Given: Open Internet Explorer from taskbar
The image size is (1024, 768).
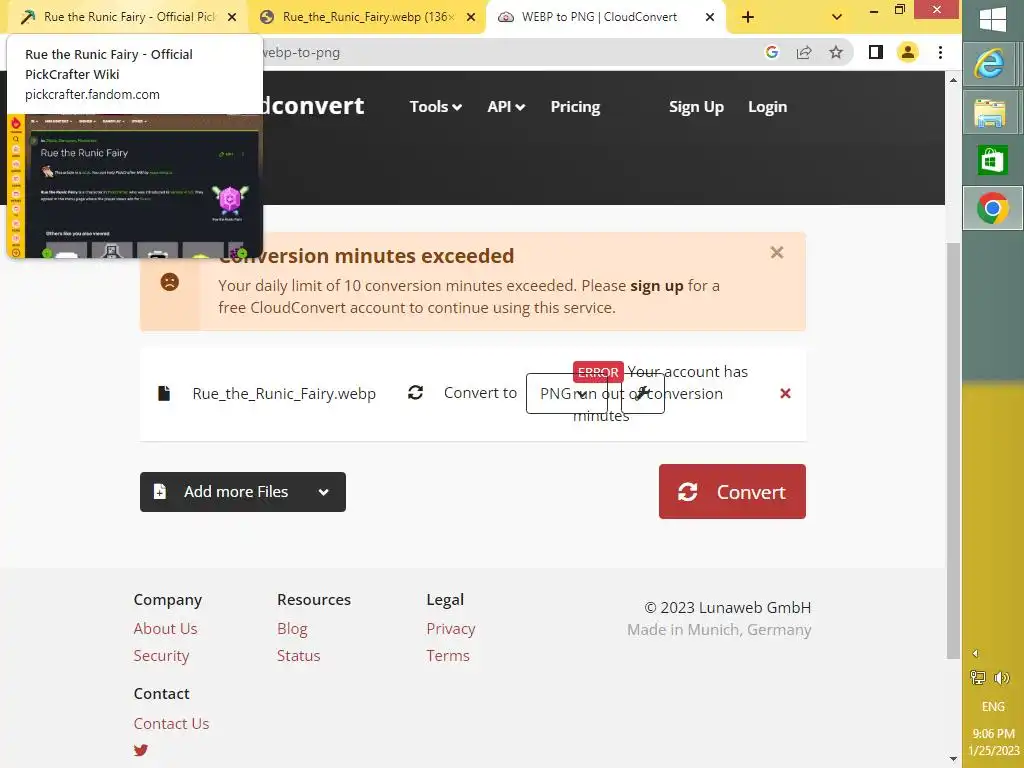Looking at the screenshot, I should click(990, 64).
